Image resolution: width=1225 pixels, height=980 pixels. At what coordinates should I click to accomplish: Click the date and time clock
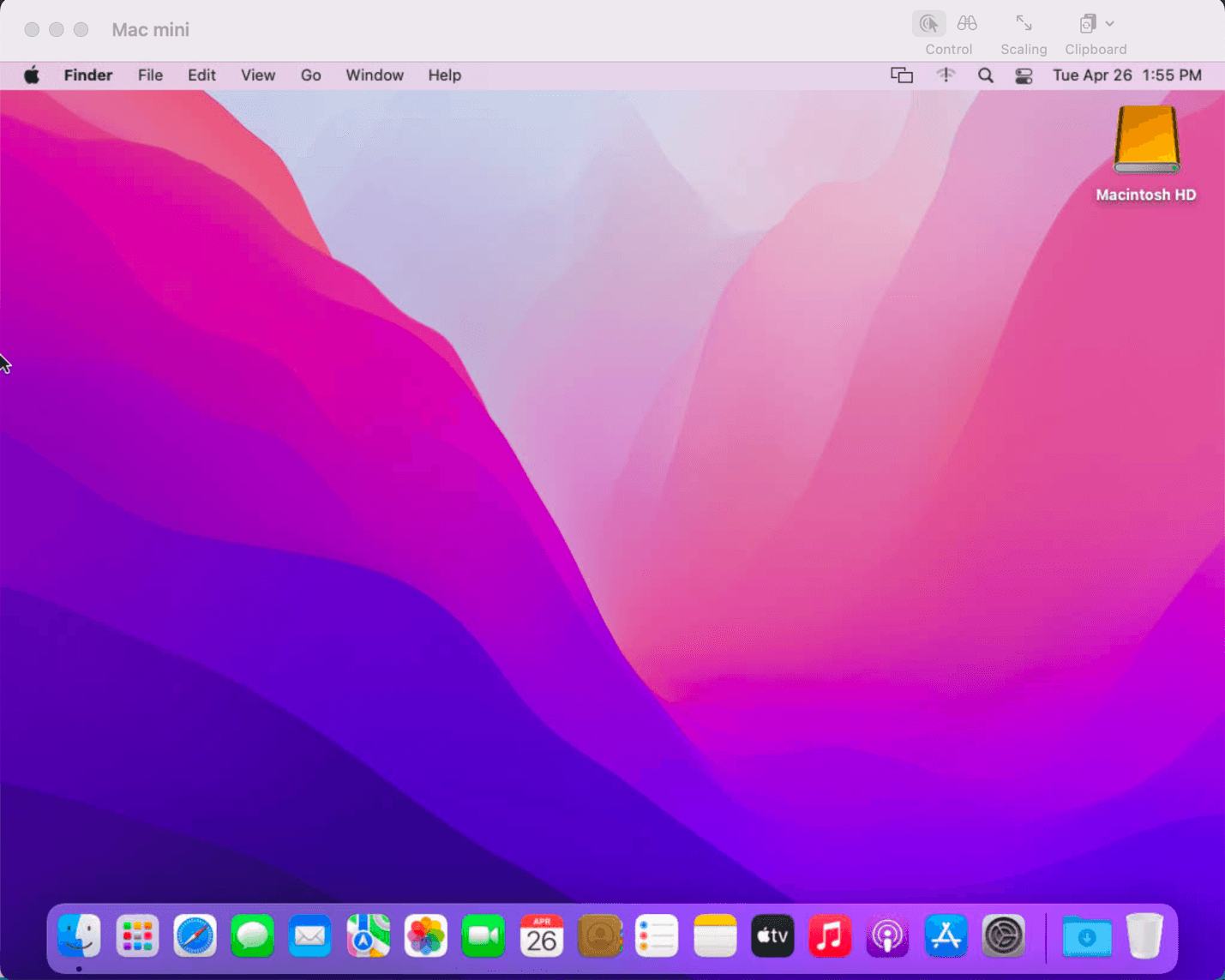1126,75
